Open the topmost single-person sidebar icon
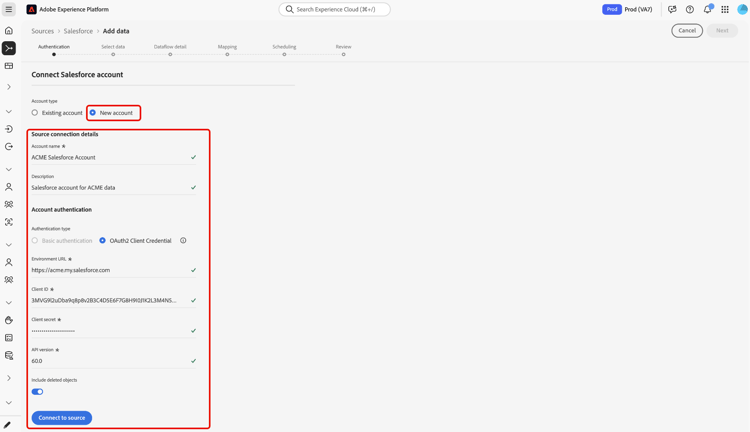 pos(9,187)
